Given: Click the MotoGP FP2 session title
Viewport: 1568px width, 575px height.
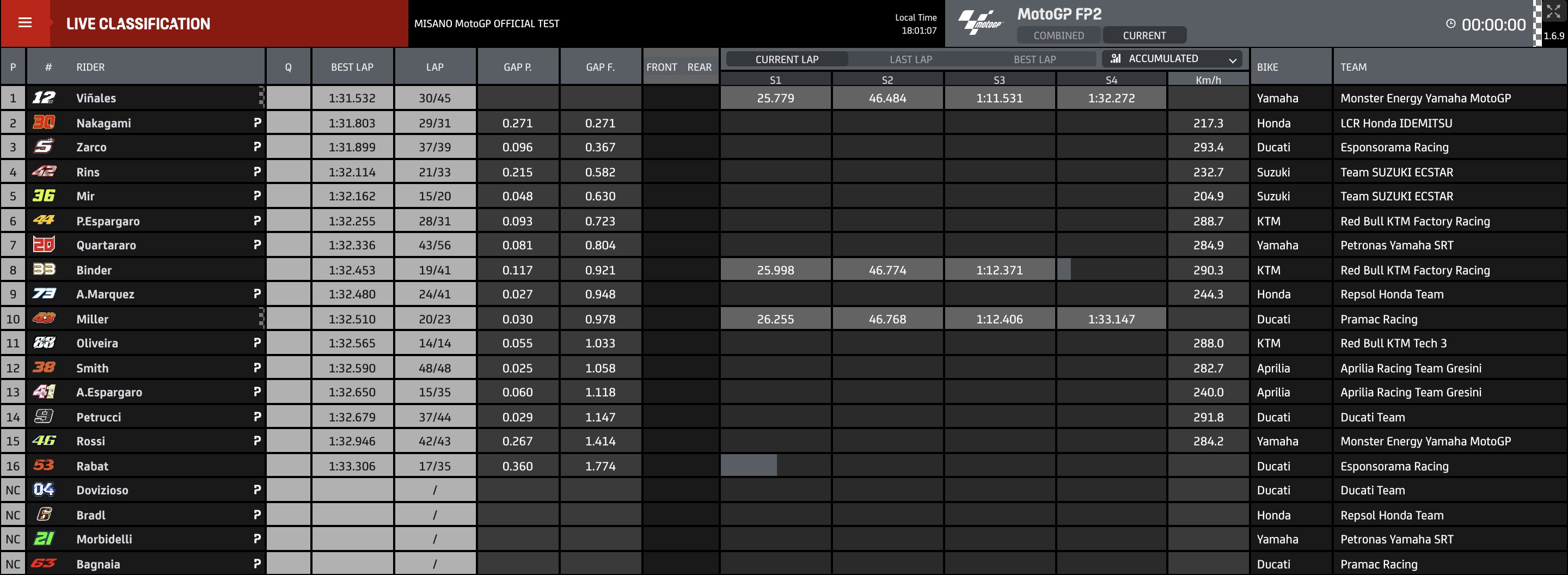Looking at the screenshot, I should [x=1059, y=14].
